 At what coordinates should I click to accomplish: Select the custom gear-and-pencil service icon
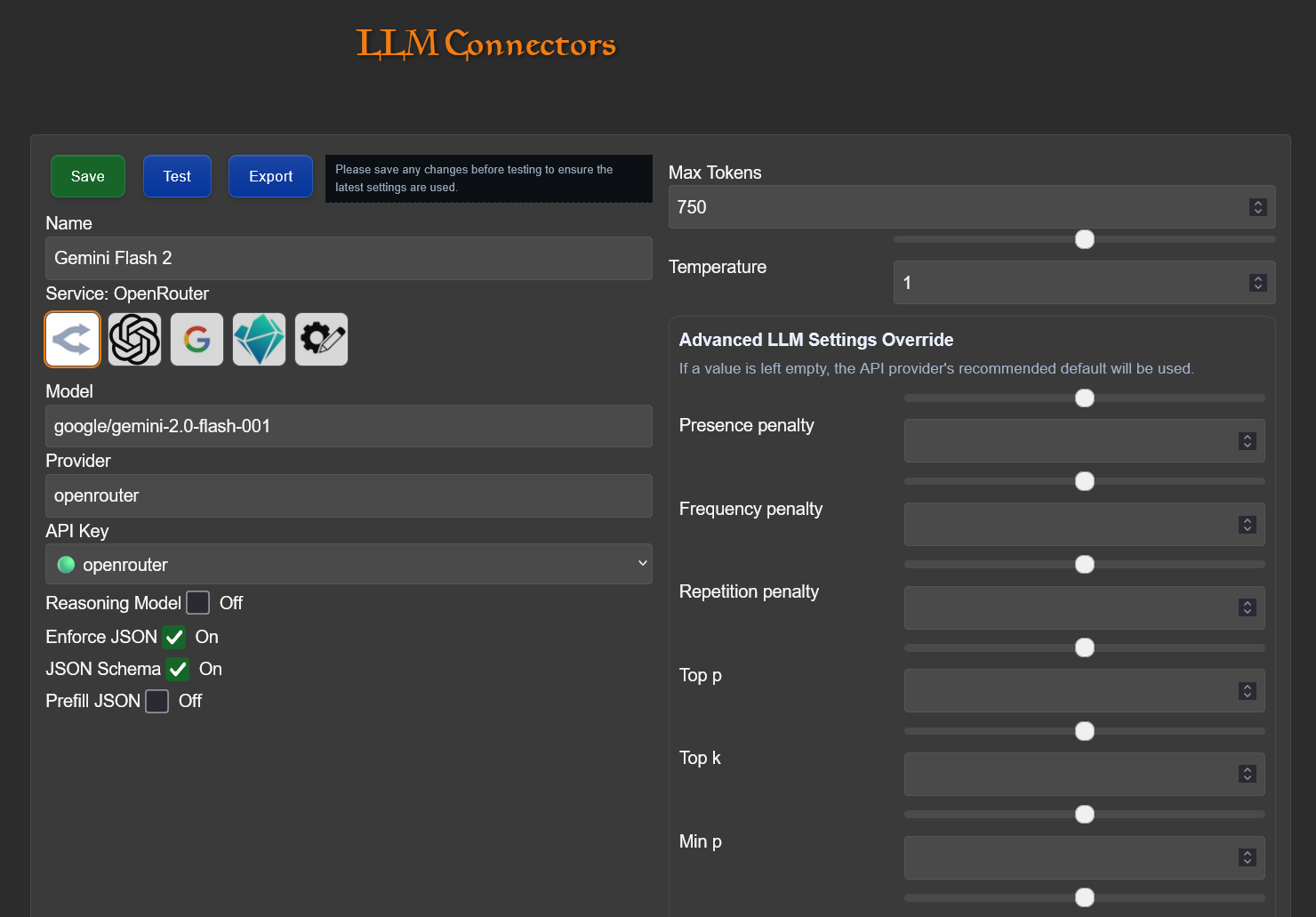click(321, 339)
